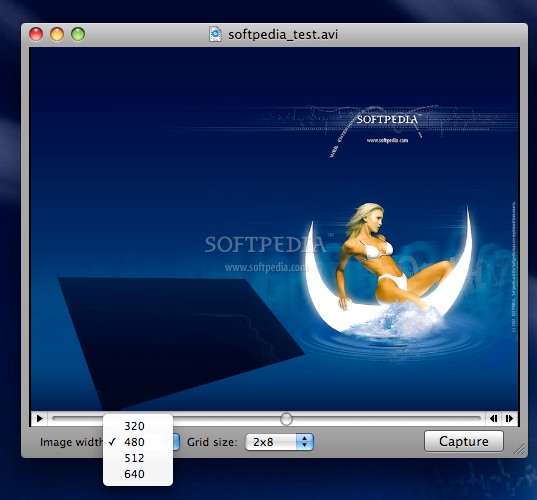Choose 512 from image width menu
This screenshot has height=500, width=537.
(138, 458)
